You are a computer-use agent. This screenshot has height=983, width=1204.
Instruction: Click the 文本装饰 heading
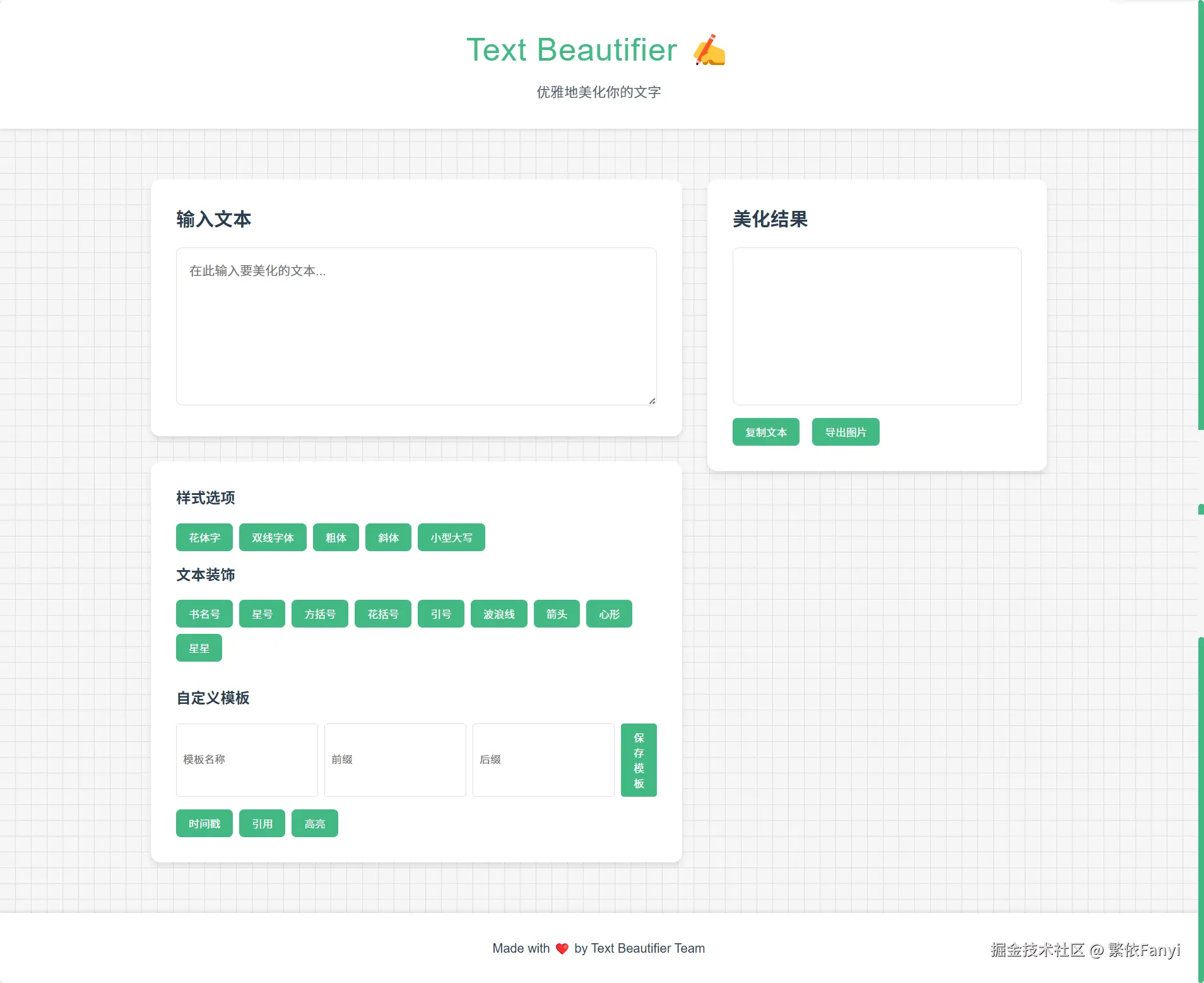[x=206, y=575]
